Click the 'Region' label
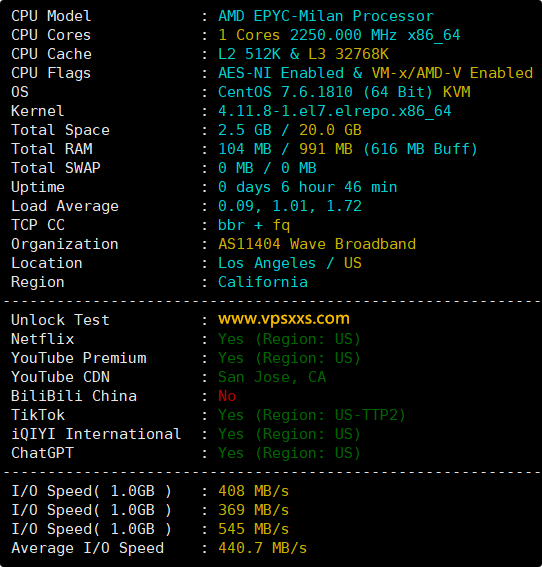Screen dimensions: 542x567 [x=38, y=283]
